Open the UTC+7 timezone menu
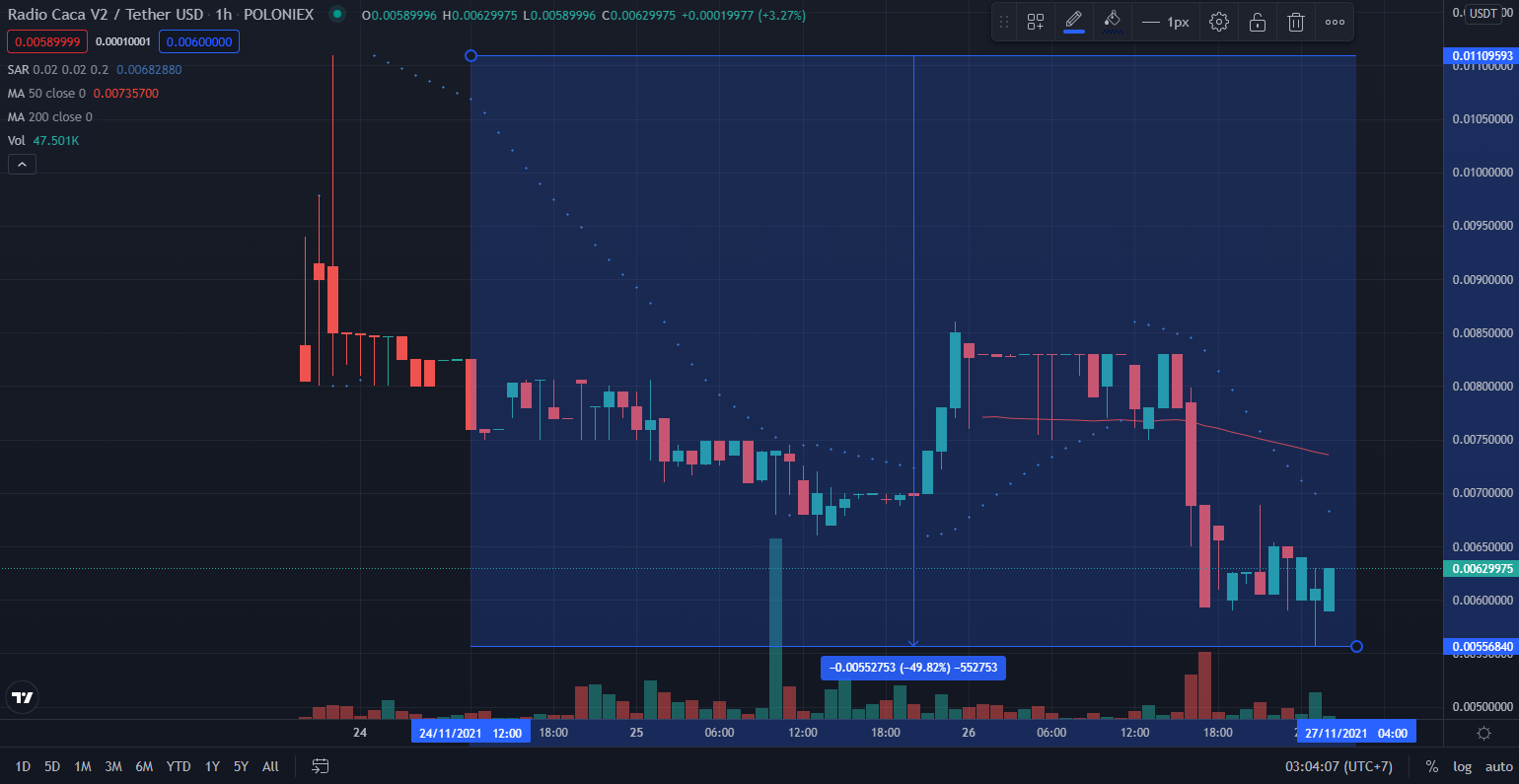This screenshot has width=1519, height=784. pos(1338,766)
